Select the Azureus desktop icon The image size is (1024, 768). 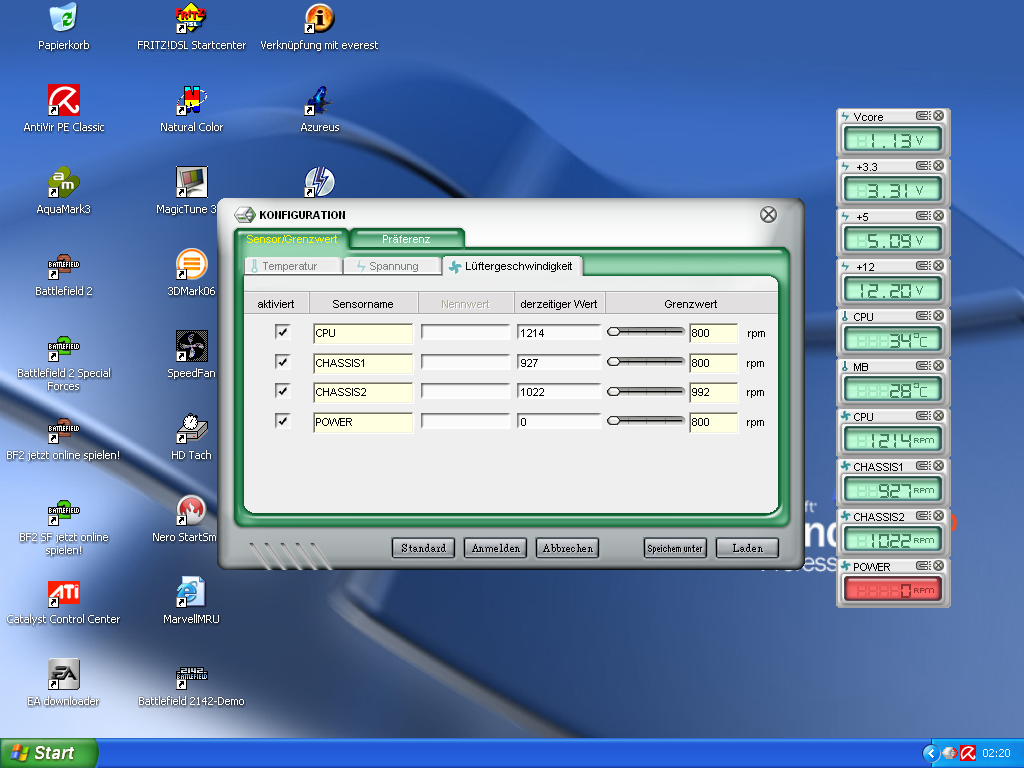tap(319, 108)
